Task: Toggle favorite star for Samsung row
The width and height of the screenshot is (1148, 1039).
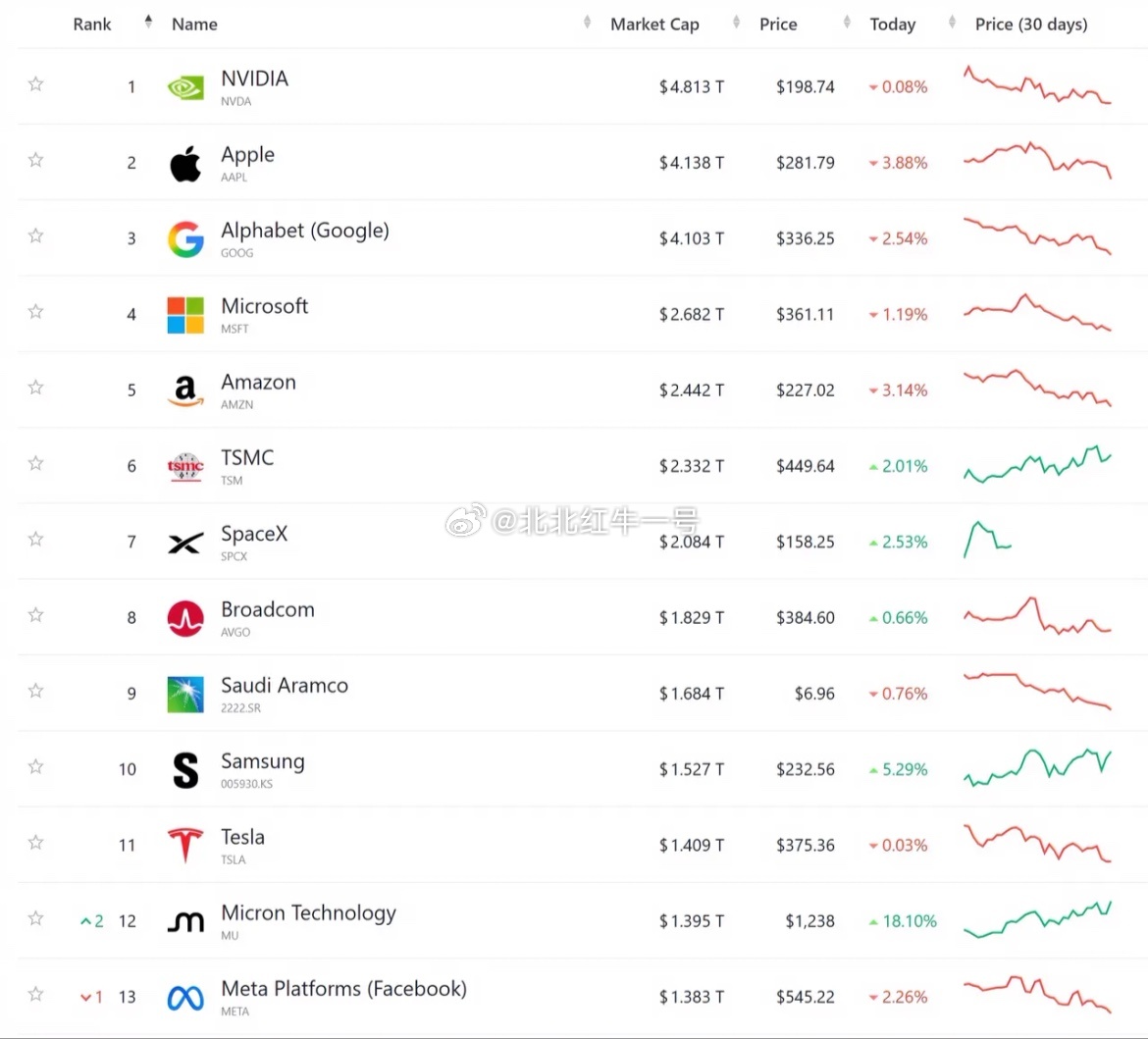Action: tap(35, 766)
